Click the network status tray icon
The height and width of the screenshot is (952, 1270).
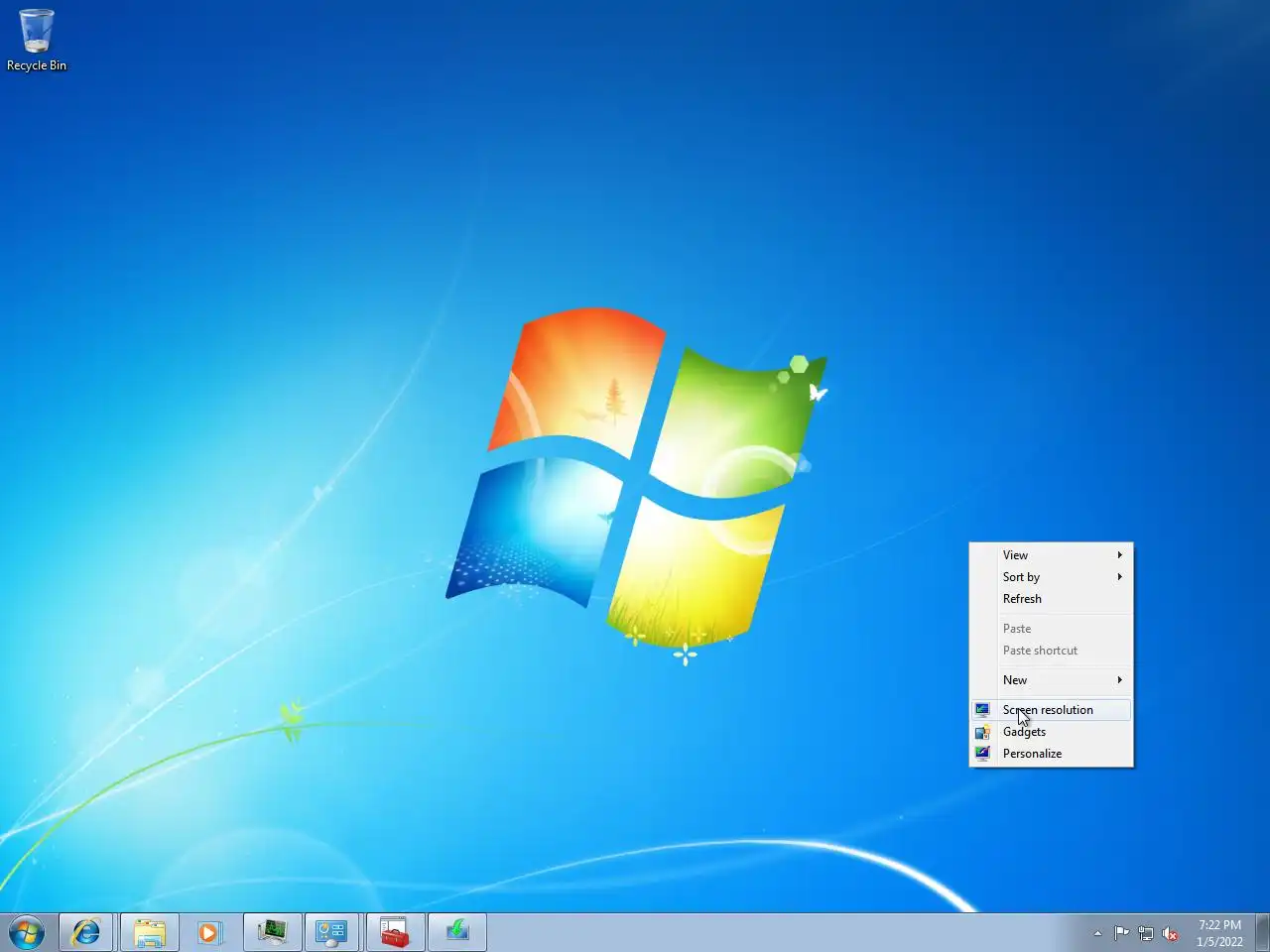tap(1146, 933)
